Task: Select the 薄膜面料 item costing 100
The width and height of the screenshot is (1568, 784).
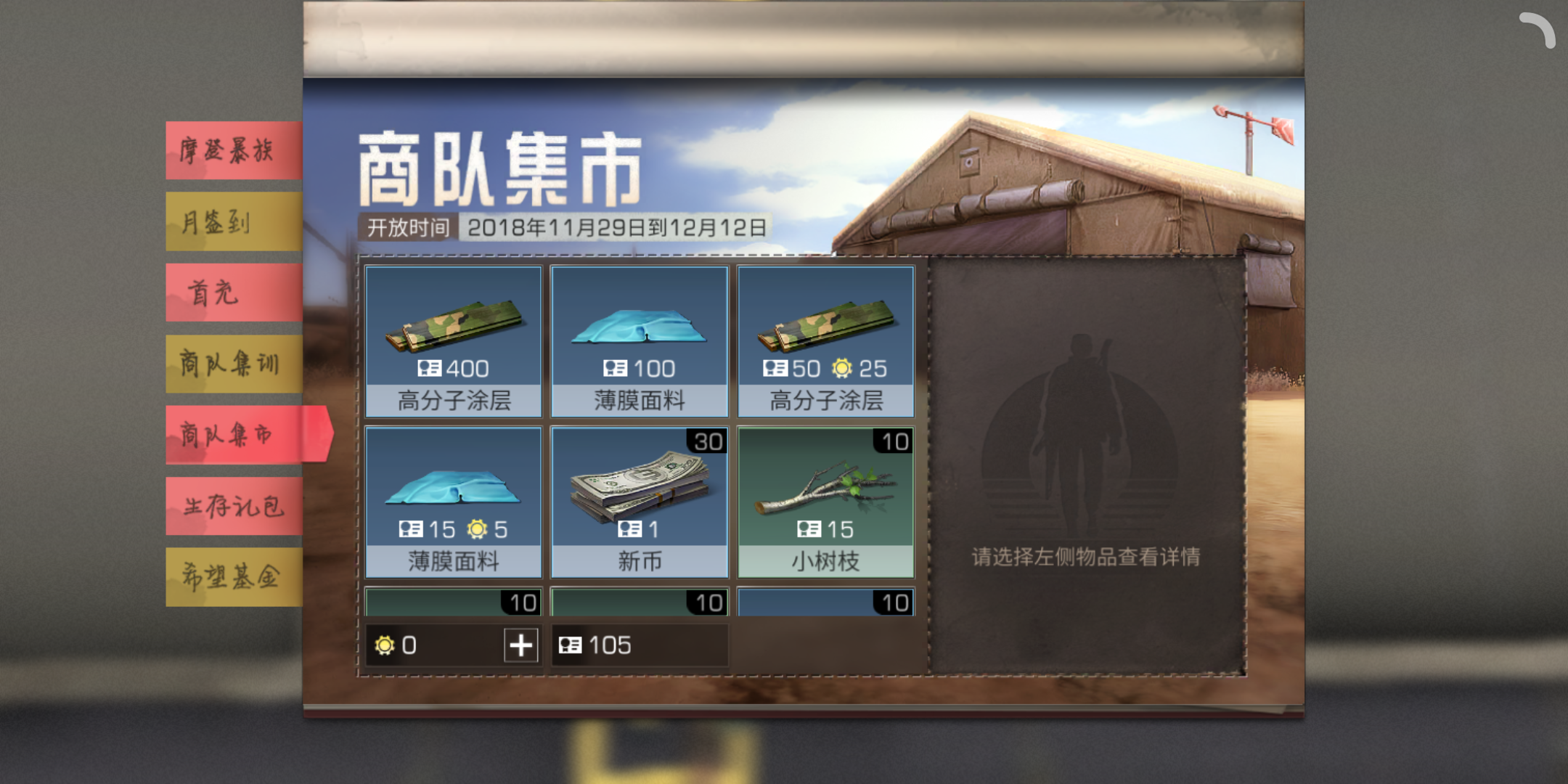Action: 640,341
